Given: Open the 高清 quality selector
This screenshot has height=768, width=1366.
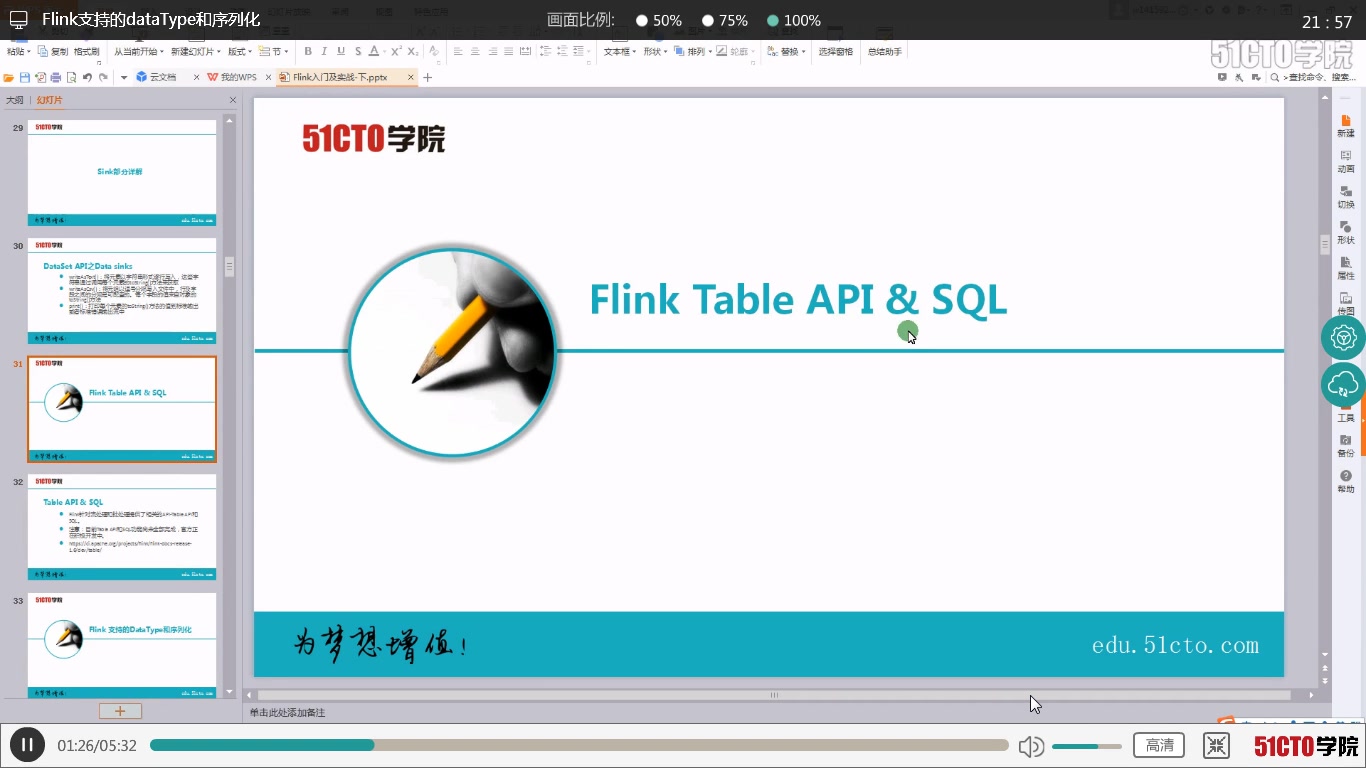Looking at the screenshot, I should coord(1159,745).
